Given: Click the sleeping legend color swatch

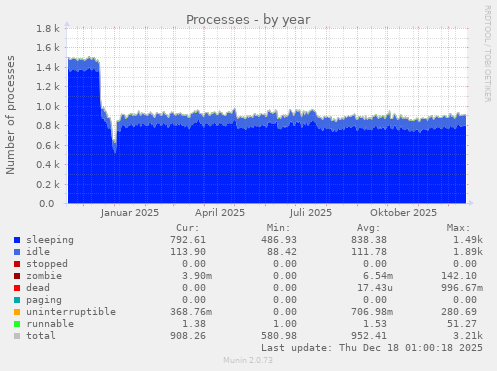Looking at the screenshot, I should tap(17, 240).
